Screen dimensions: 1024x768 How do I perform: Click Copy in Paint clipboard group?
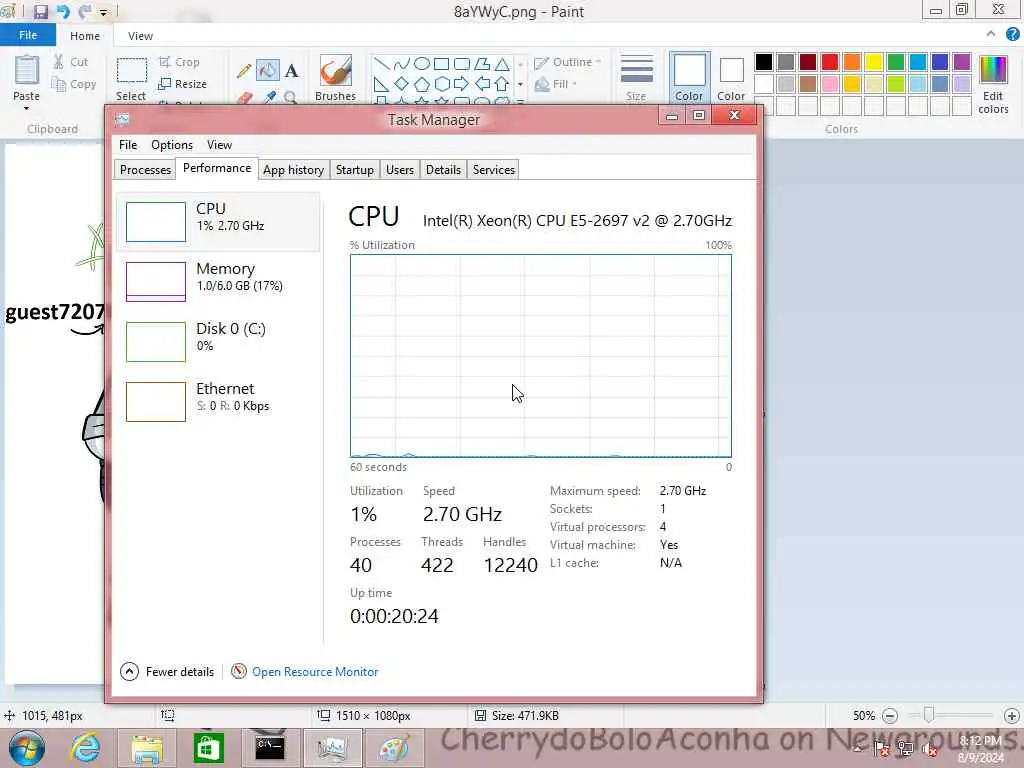pyautogui.click(x=74, y=84)
